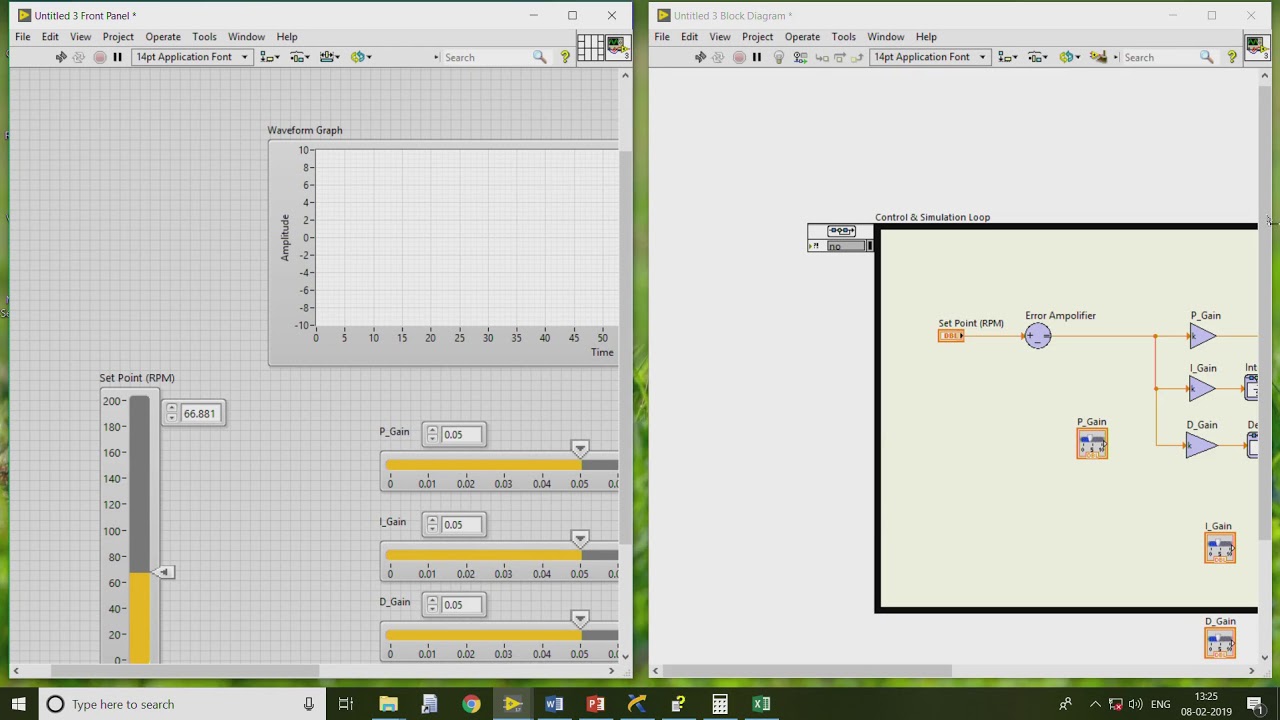Open Window menu in Block Diagram
1280x720 pixels.
[x=885, y=37]
